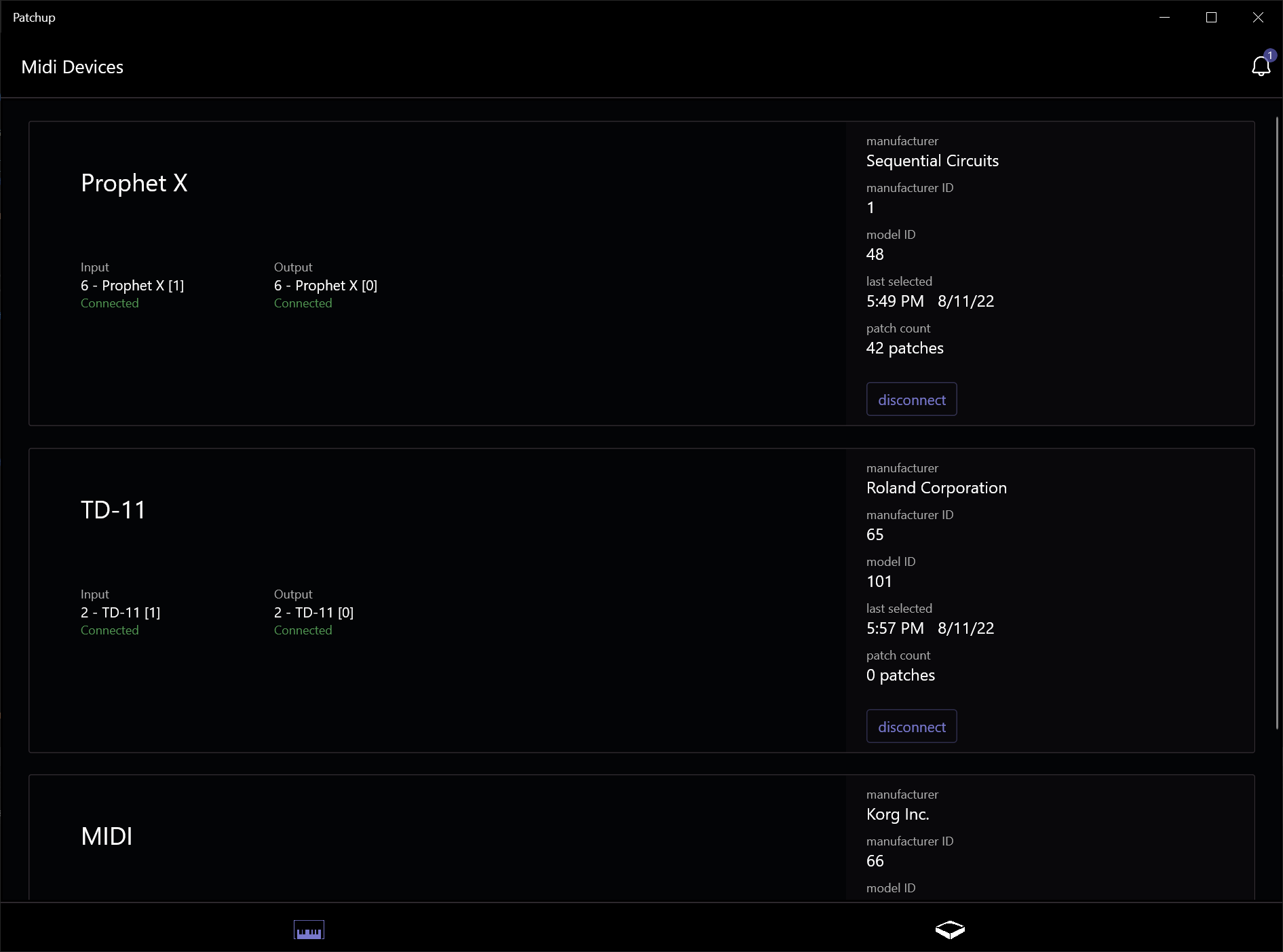
Task: Click the "42 patches" count
Action: 905,348
